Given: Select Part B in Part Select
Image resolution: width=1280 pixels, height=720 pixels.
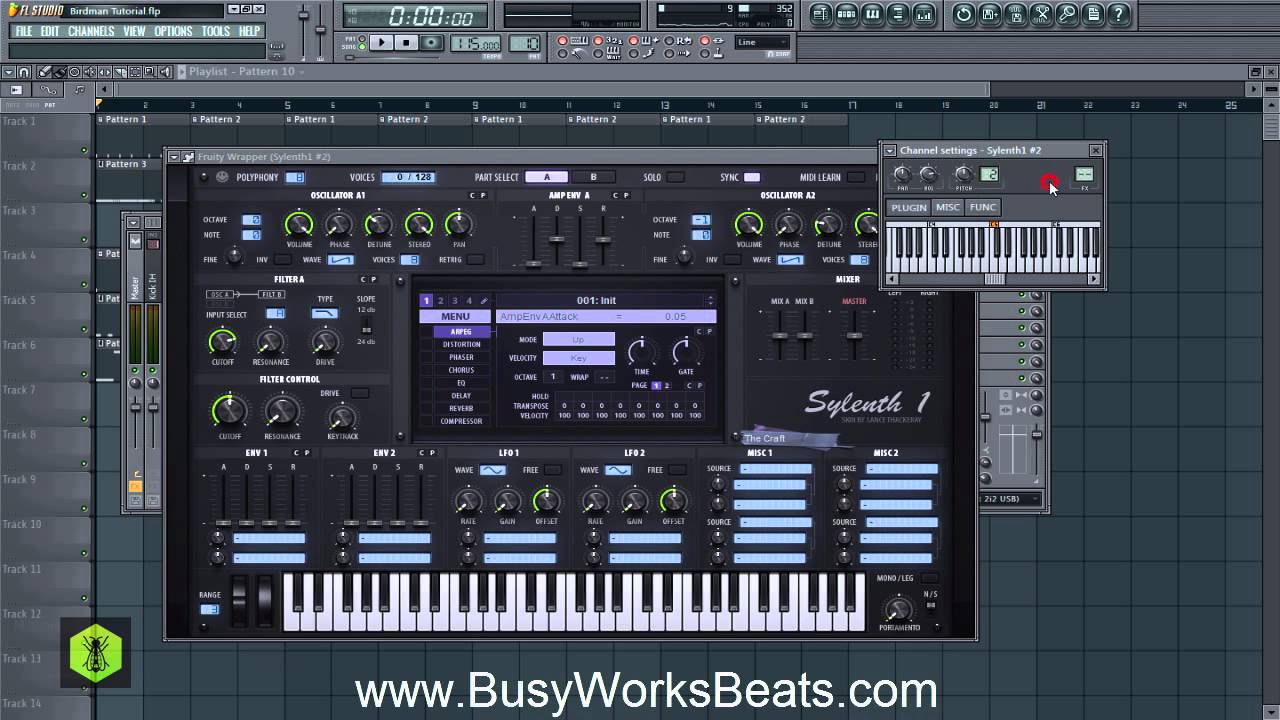Looking at the screenshot, I should [594, 177].
